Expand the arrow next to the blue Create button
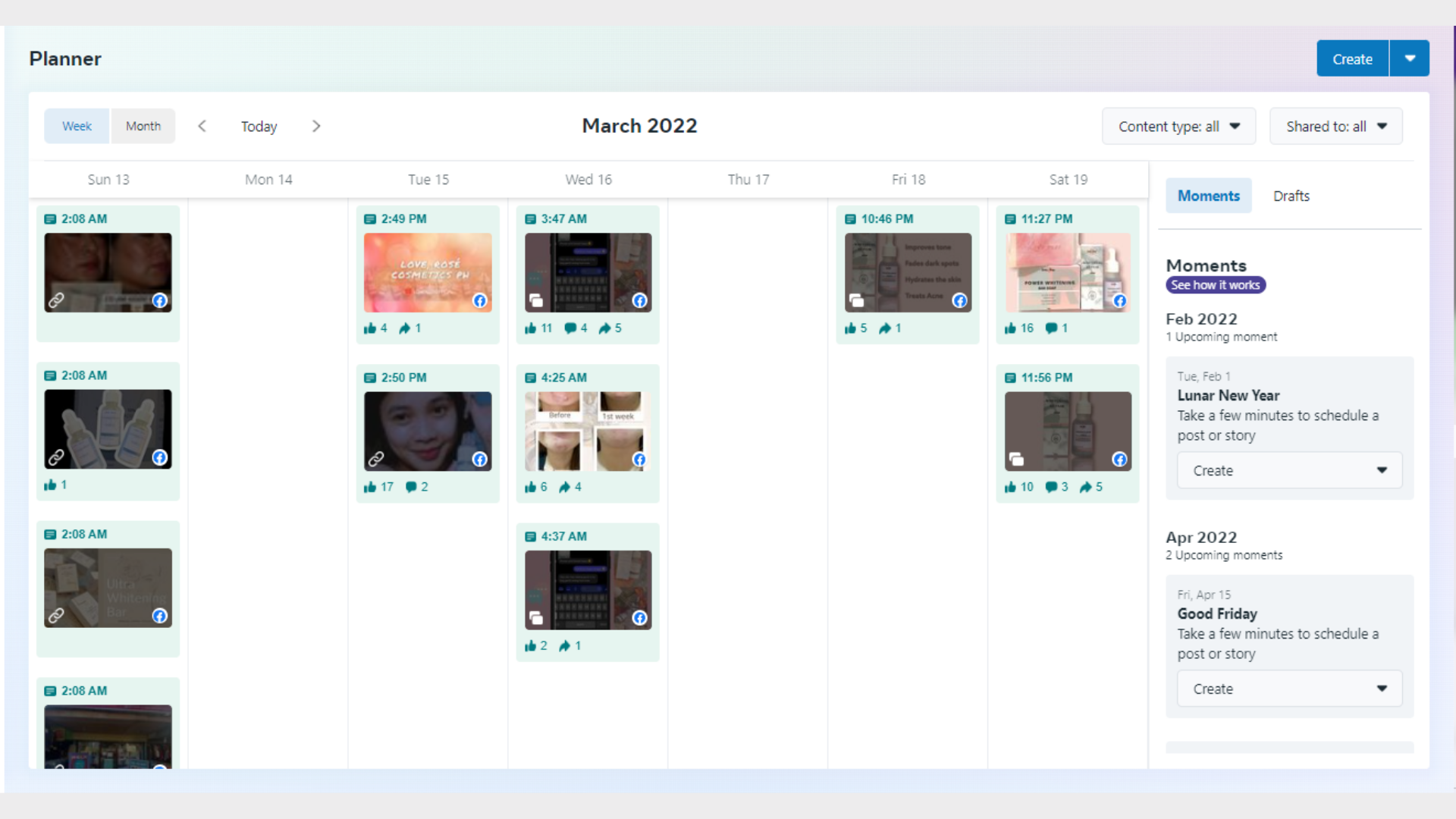The image size is (1456, 819). (1410, 58)
